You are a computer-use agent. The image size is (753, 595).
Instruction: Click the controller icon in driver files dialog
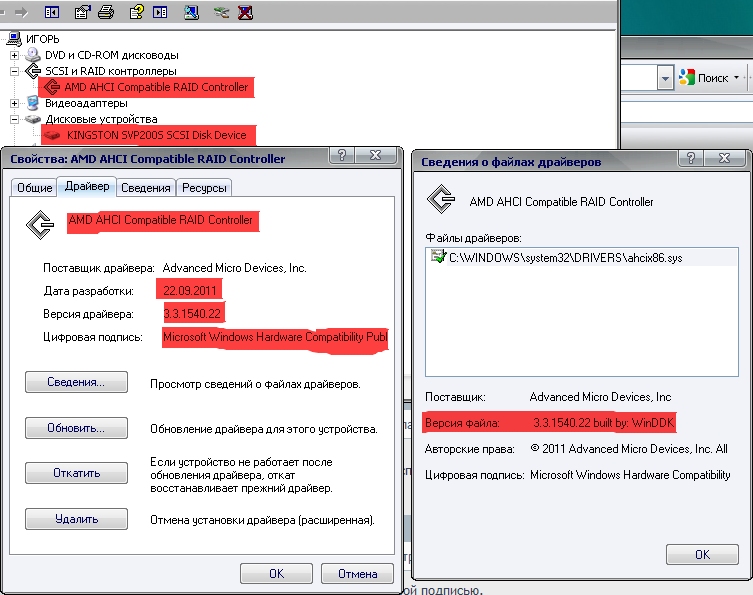tap(441, 199)
